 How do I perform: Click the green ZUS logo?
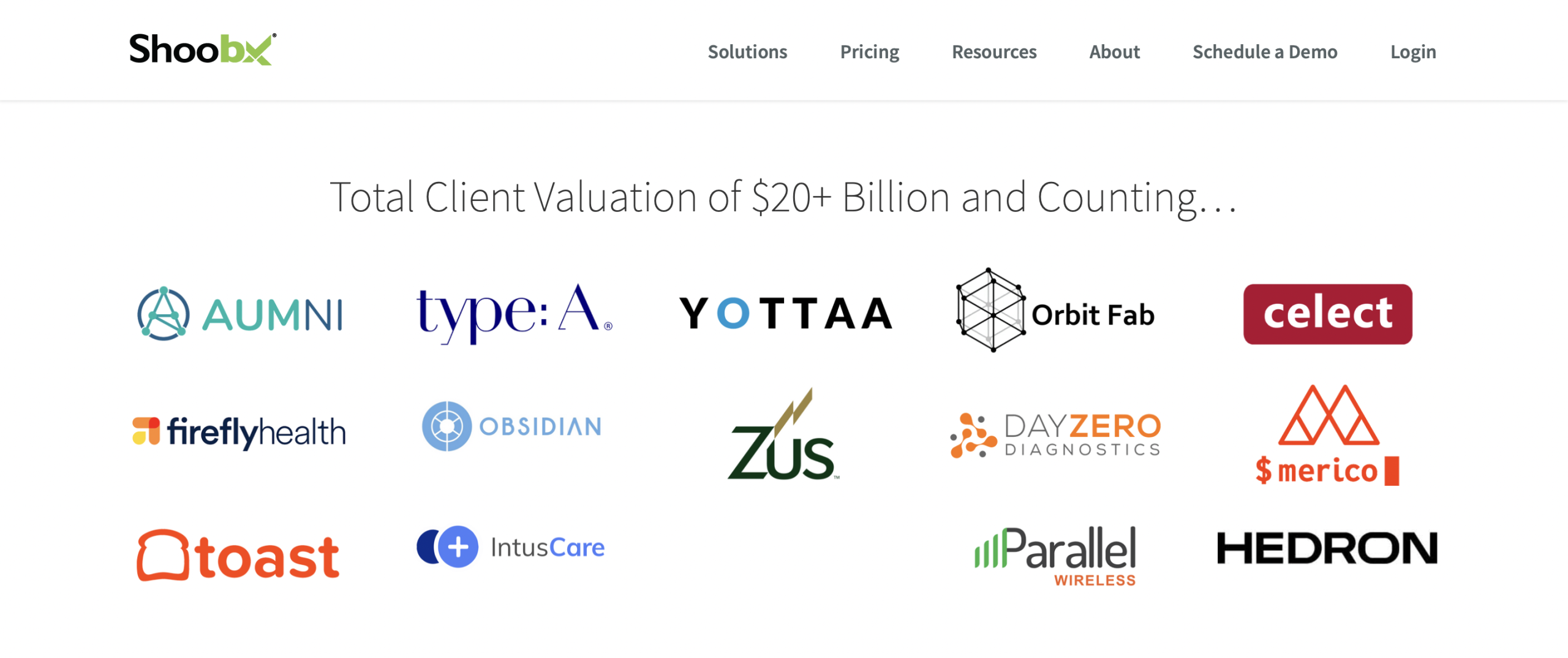click(x=783, y=434)
